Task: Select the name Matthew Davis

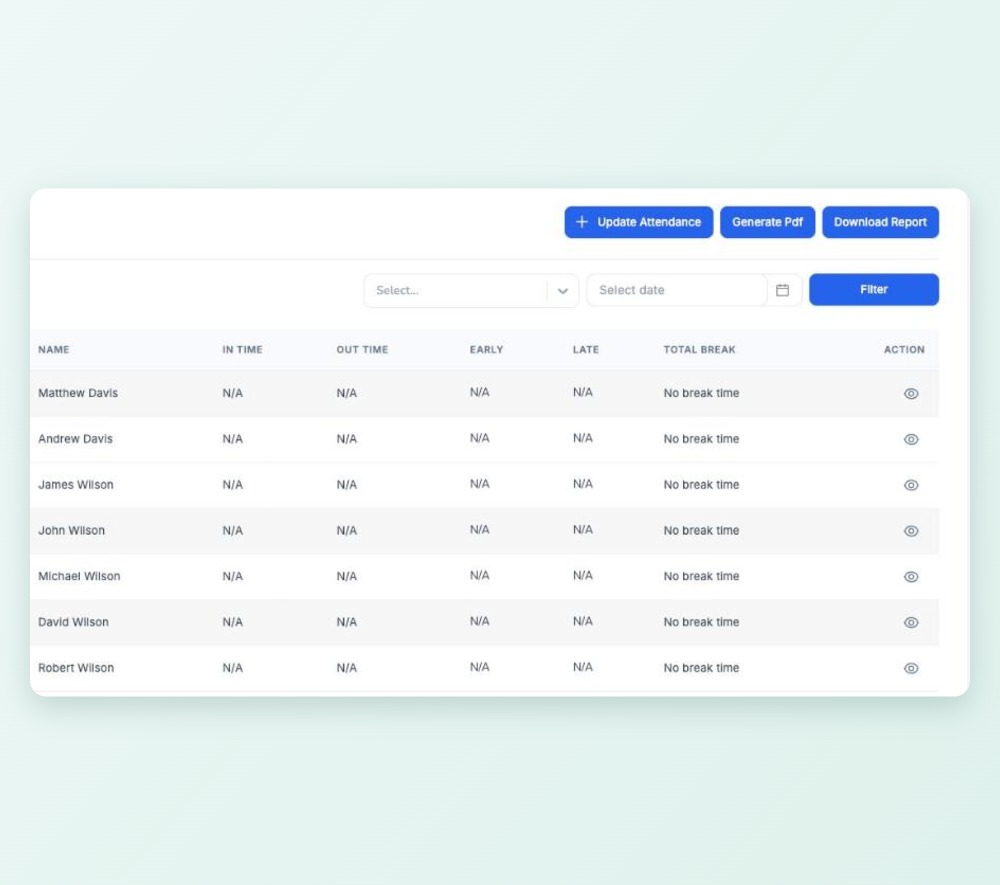Action: pos(78,393)
